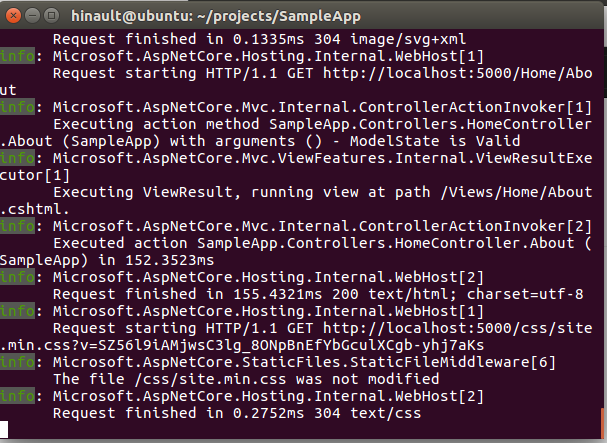Click the terminal cursor block at bottom

[6, 429]
